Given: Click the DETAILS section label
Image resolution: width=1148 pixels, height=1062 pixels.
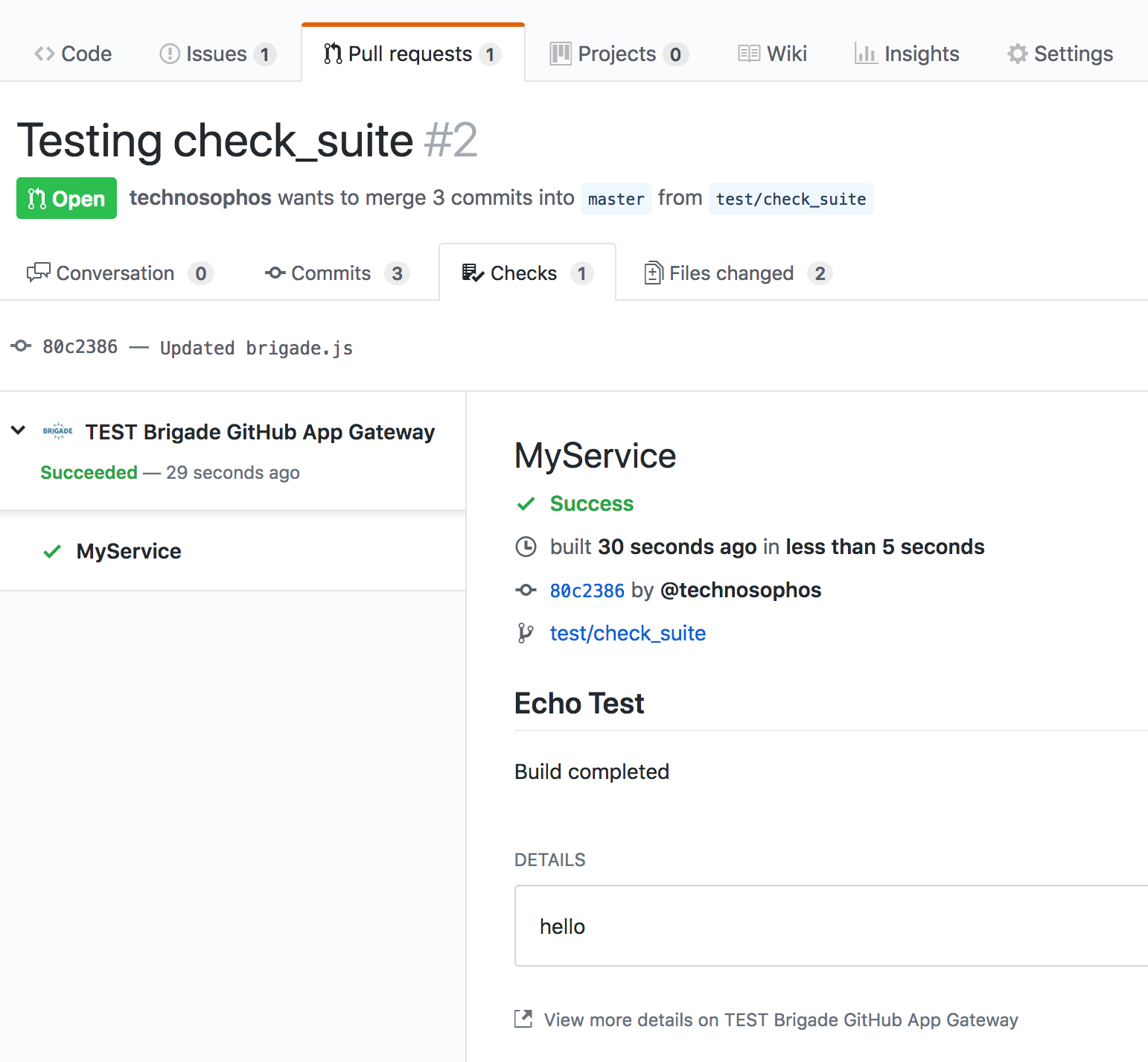Looking at the screenshot, I should [x=549, y=860].
